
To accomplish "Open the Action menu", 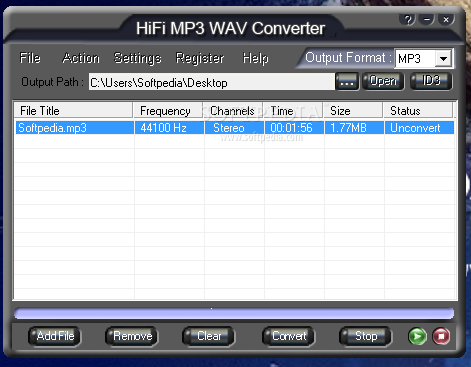I will click(81, 58).
